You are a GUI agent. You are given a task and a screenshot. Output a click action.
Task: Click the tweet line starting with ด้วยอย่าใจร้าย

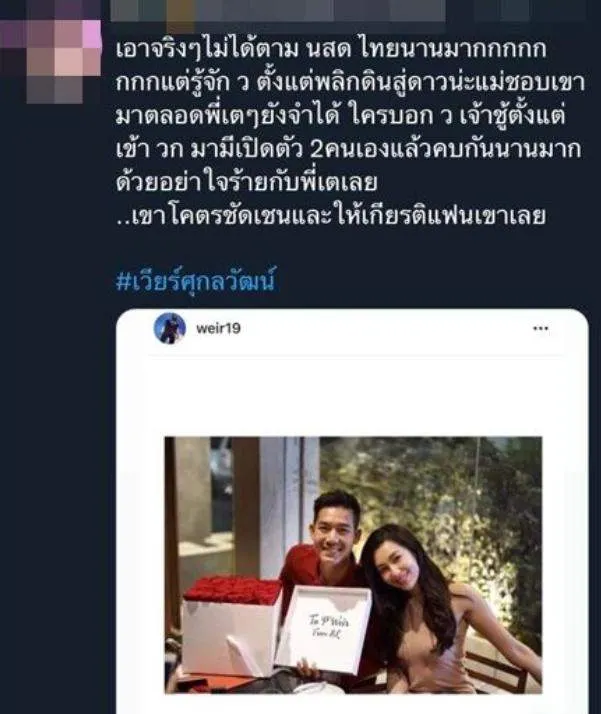coord(246,183)
